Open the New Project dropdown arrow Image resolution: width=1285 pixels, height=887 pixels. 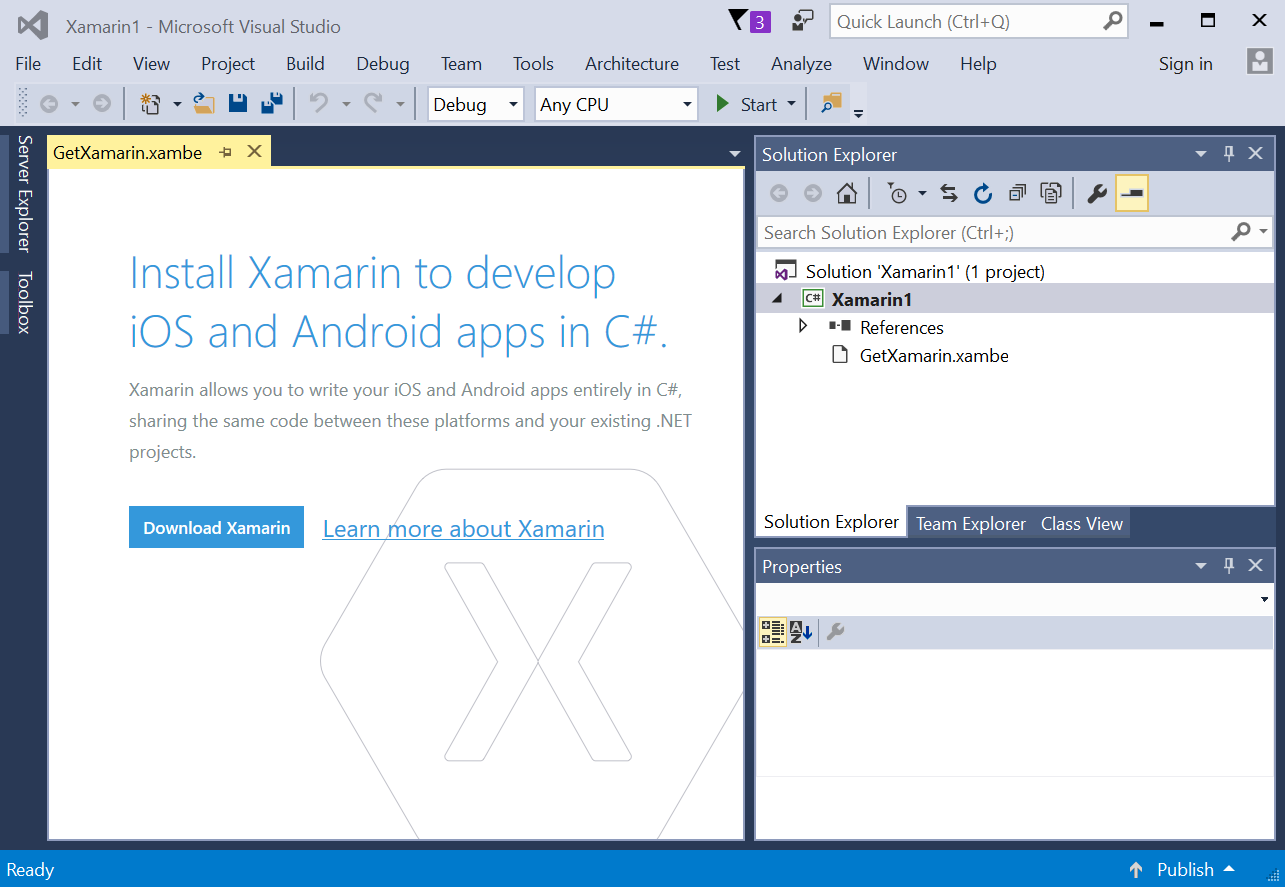click(177, 104)
